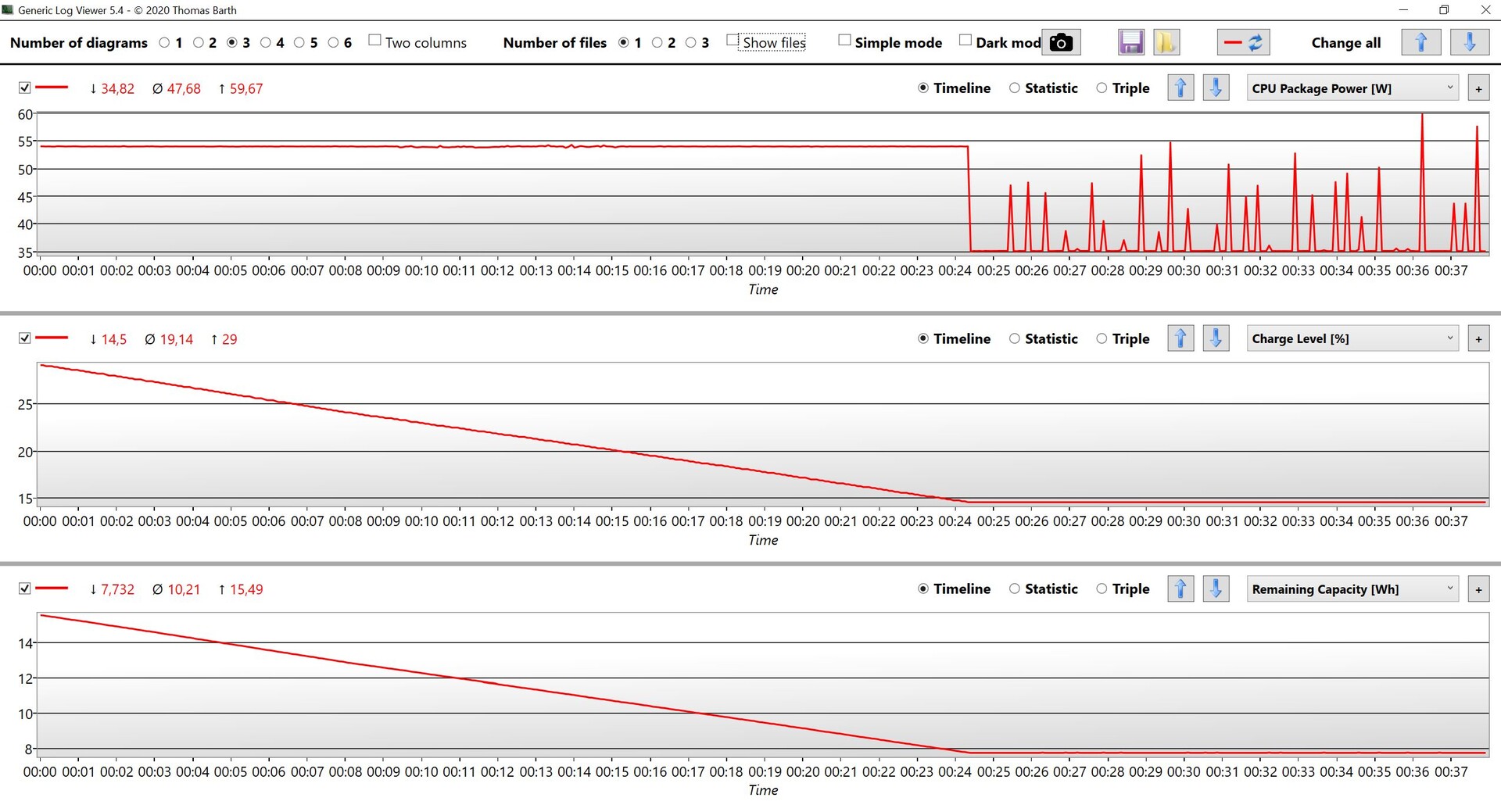Toggle the Dark mode checkbox
Viewport: 1501px width, 812px height.
point(965,41)
